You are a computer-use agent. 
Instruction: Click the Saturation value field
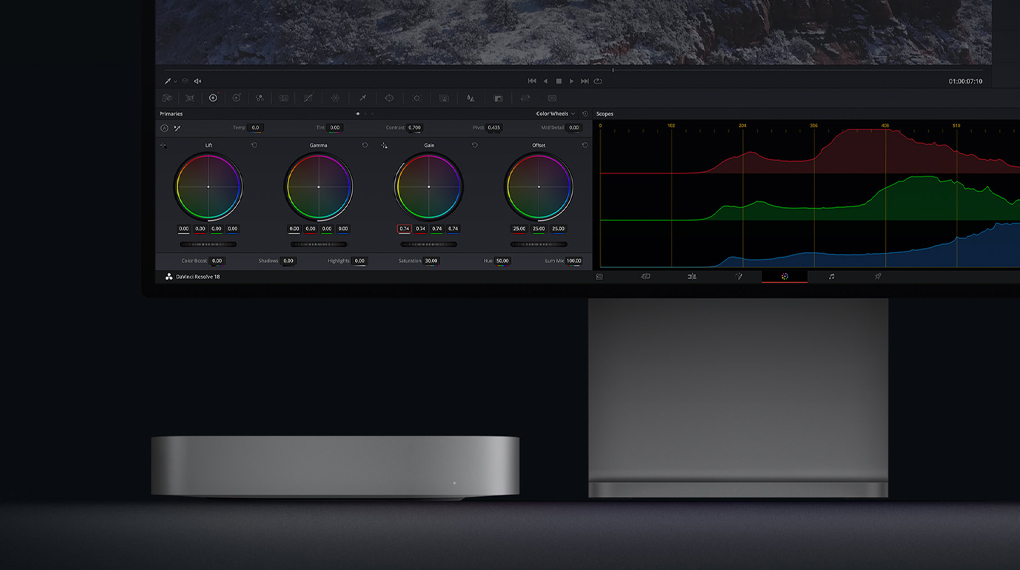tap(430, 261)
